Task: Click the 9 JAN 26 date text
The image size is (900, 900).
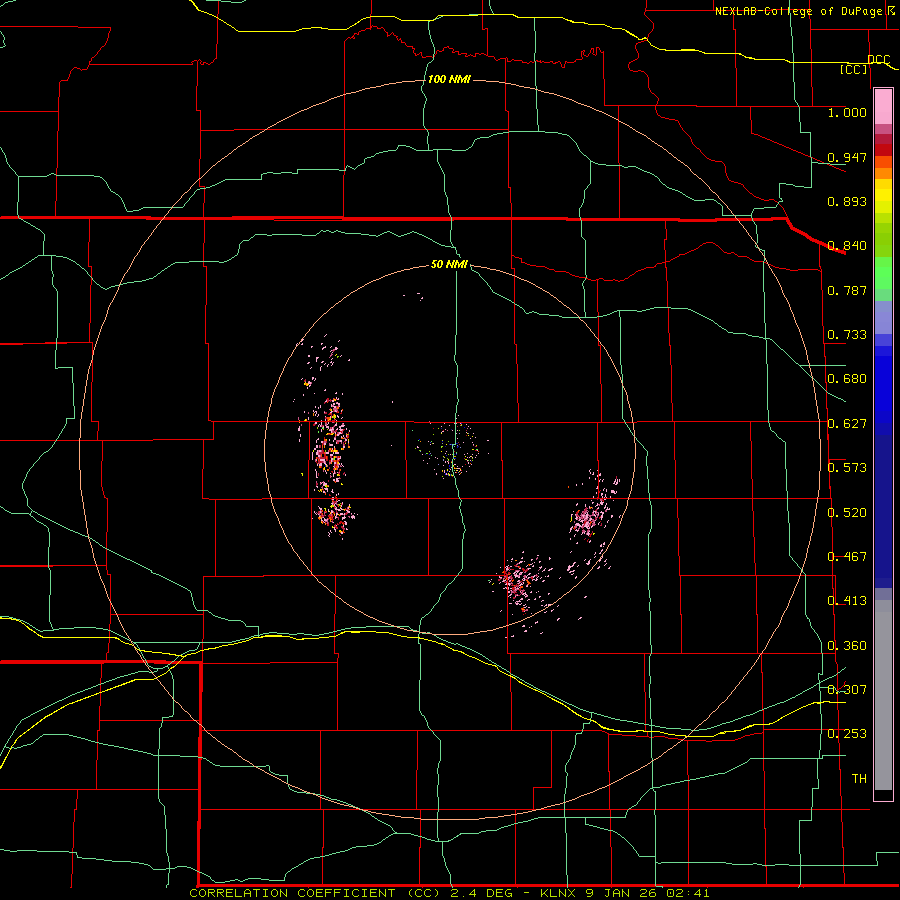Action: tap(622, 893)
